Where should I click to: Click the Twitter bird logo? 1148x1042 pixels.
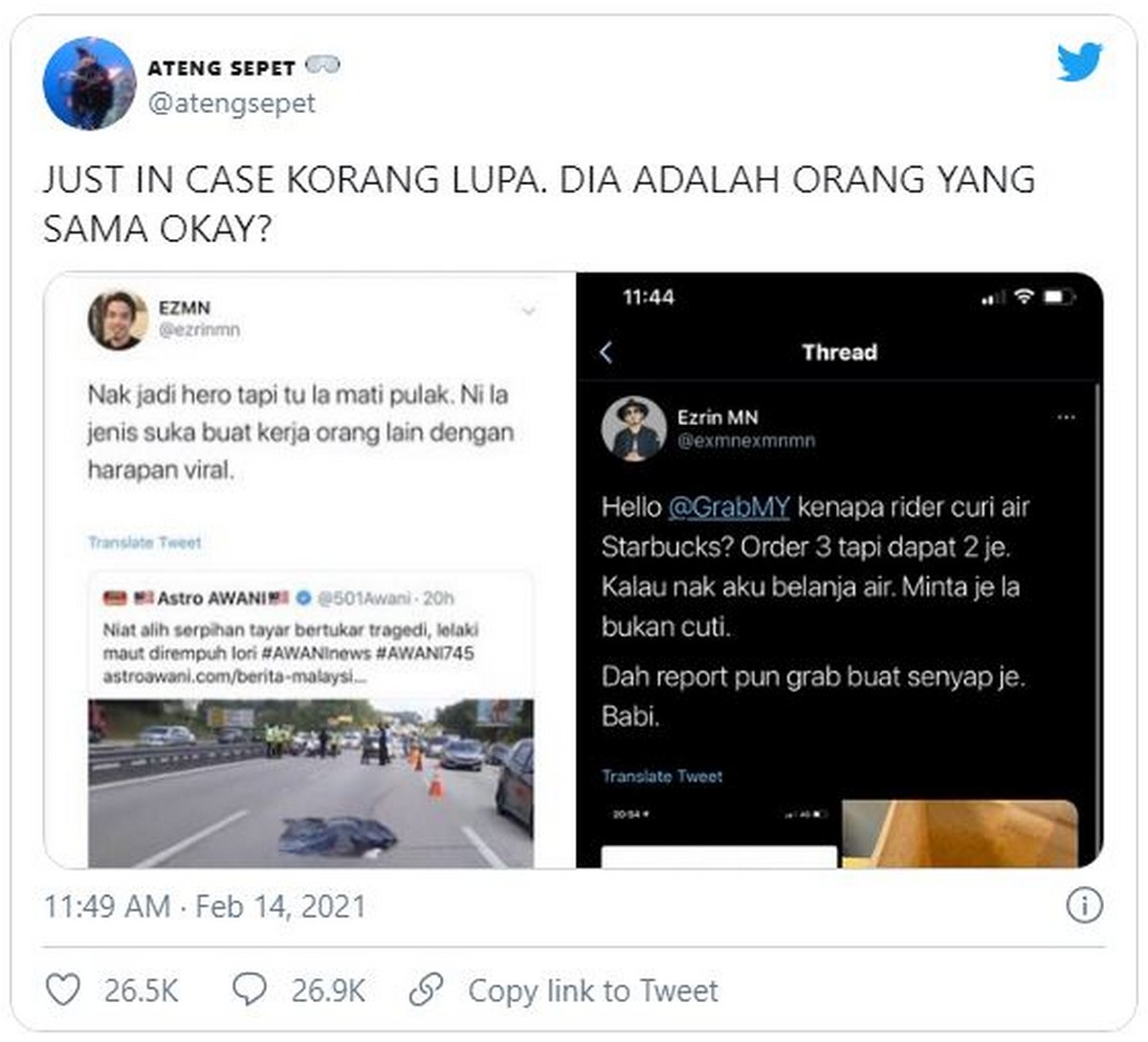[x=1079, y=62]
